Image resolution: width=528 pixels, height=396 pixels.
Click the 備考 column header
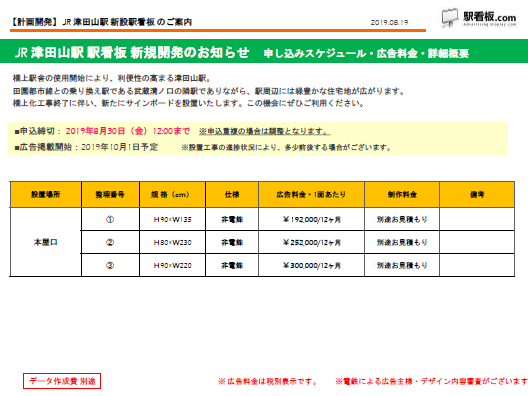477,194
